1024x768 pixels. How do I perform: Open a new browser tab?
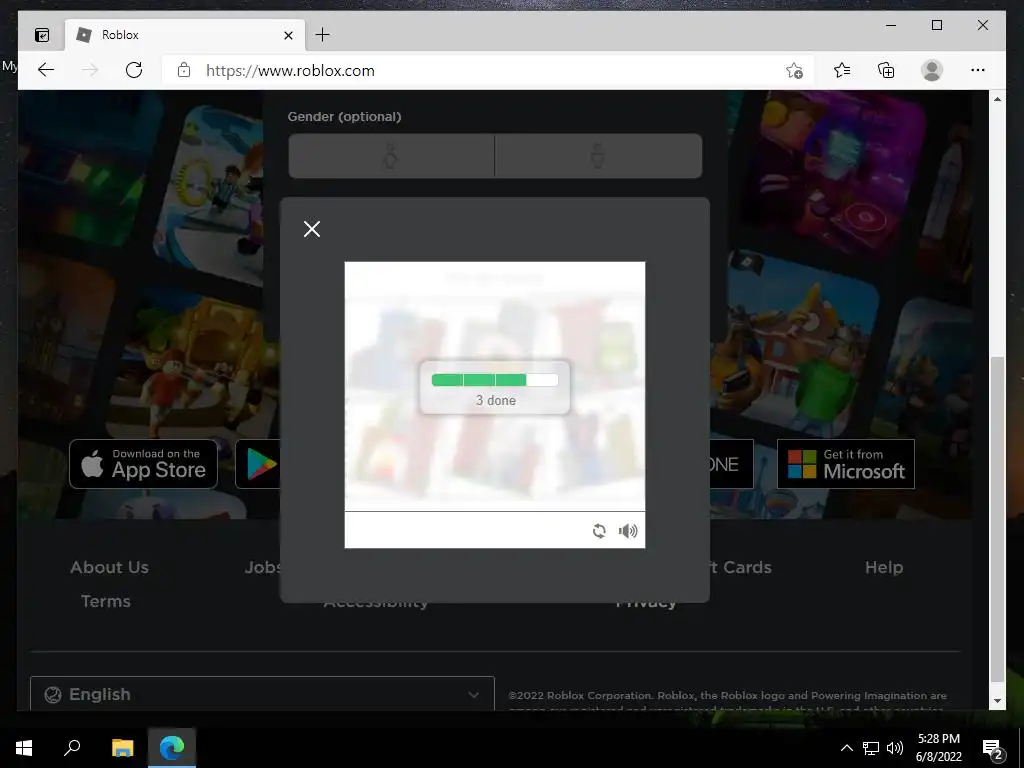[x=323, y=35]
